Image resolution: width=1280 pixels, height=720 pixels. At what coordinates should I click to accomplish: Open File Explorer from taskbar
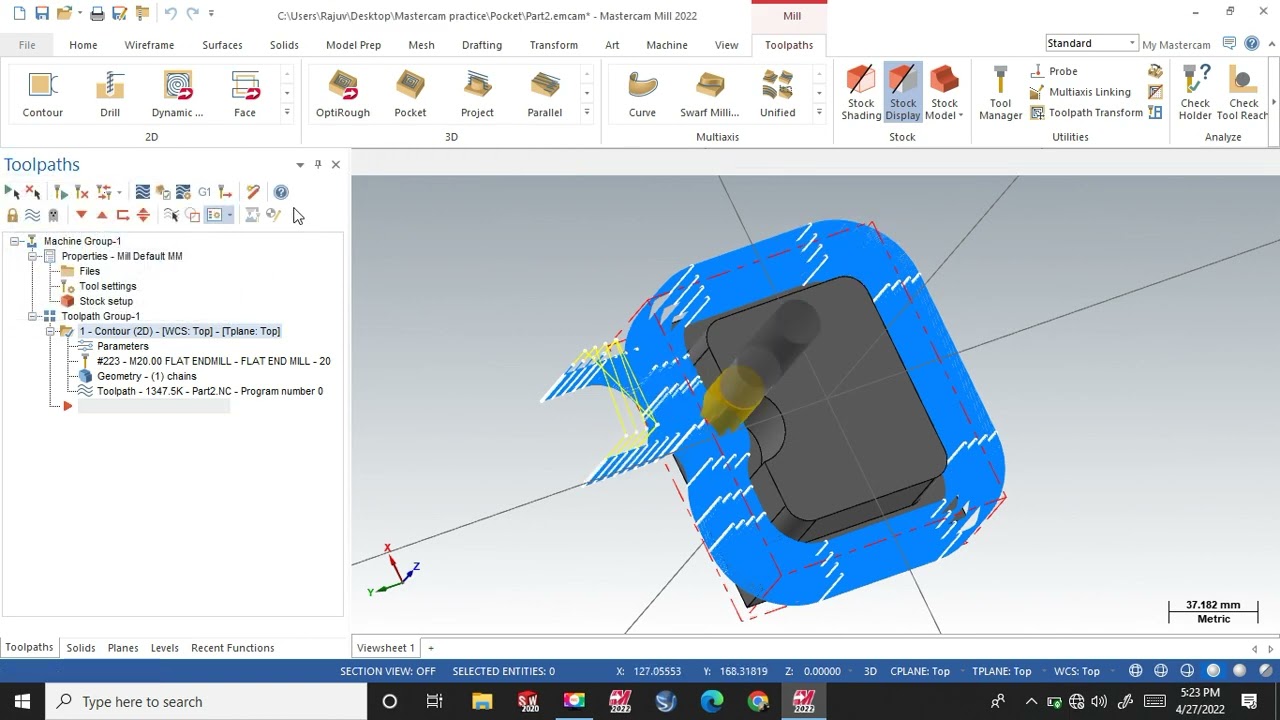pos(481,702)
